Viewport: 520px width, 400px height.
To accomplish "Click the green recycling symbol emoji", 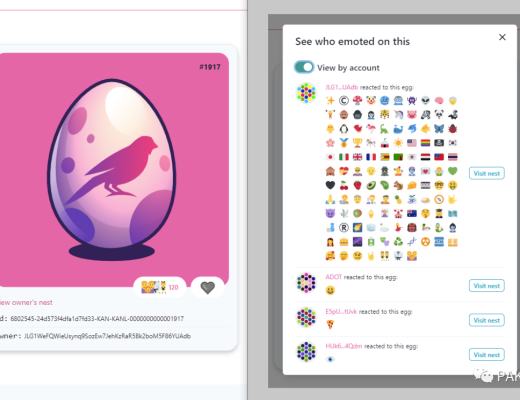I will coord(398,242).
